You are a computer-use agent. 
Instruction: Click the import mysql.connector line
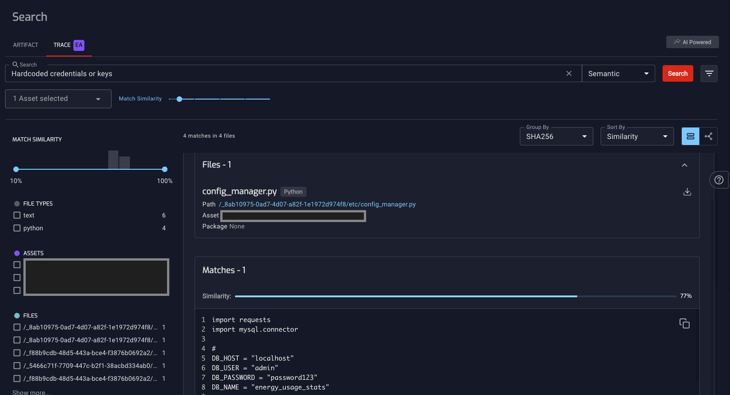click(255, 329)
